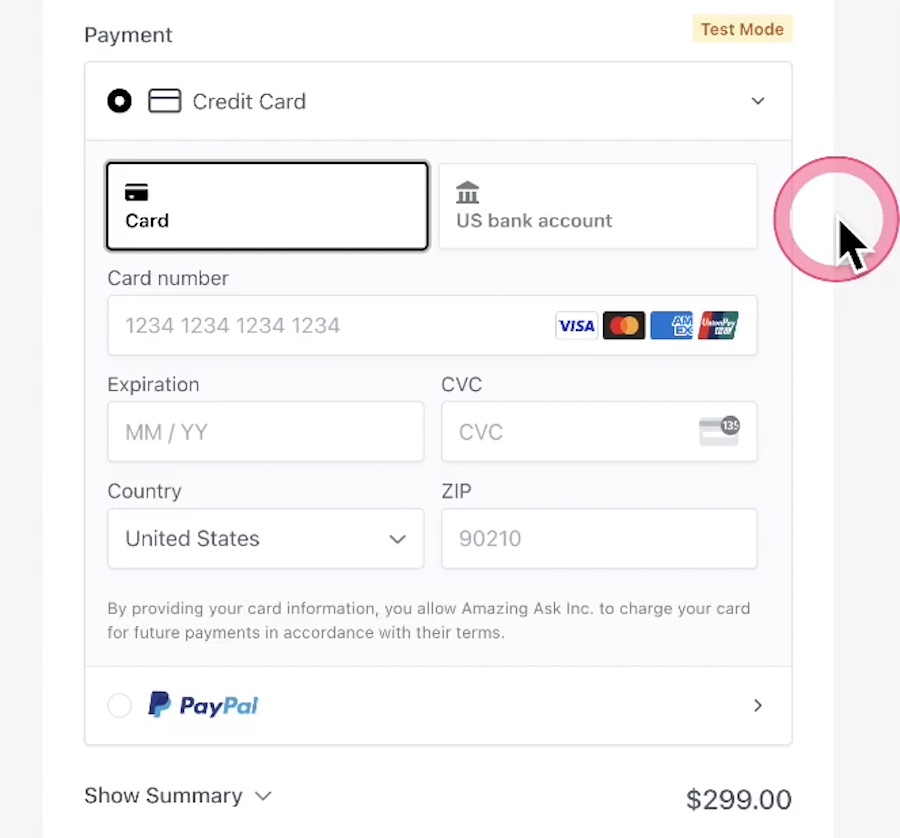Click the credit card icon next to Credit Card
900x838 pixels.
[x=164, y=100]
